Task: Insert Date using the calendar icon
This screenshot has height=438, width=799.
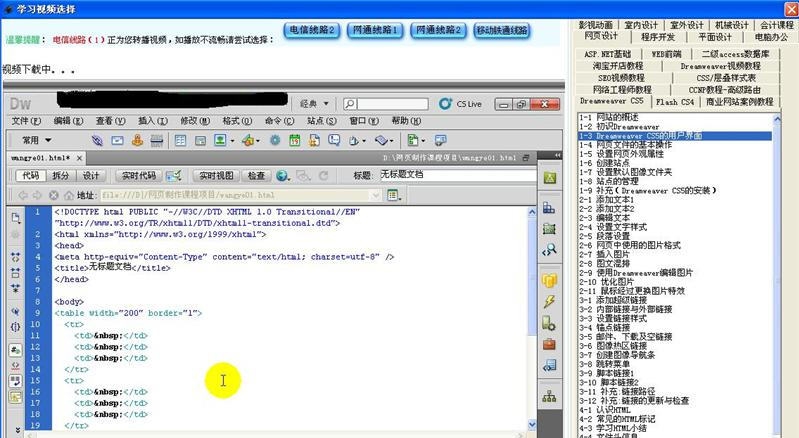Action: coord(295,140)
